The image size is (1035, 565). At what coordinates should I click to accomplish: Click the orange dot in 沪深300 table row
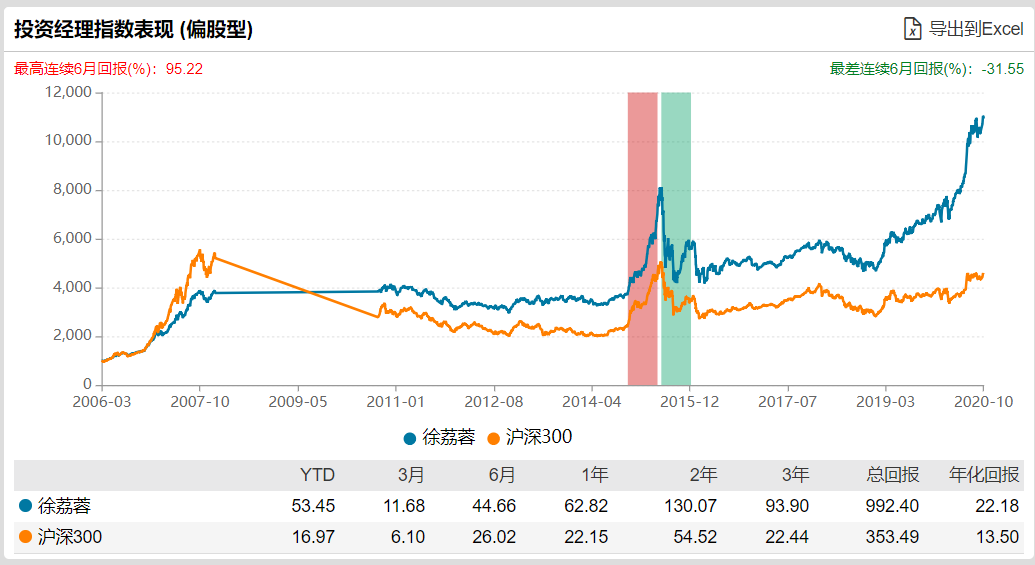(25, 538)
